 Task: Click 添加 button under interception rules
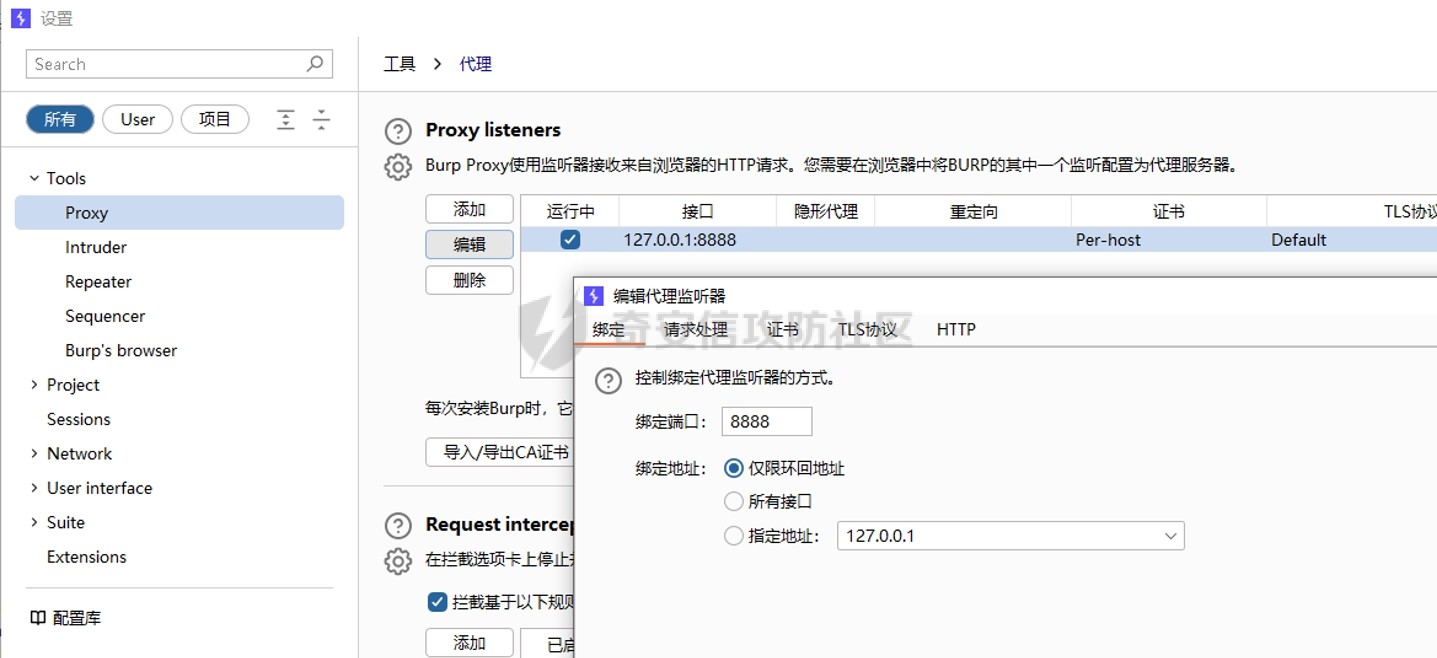(x=470, y=643)
